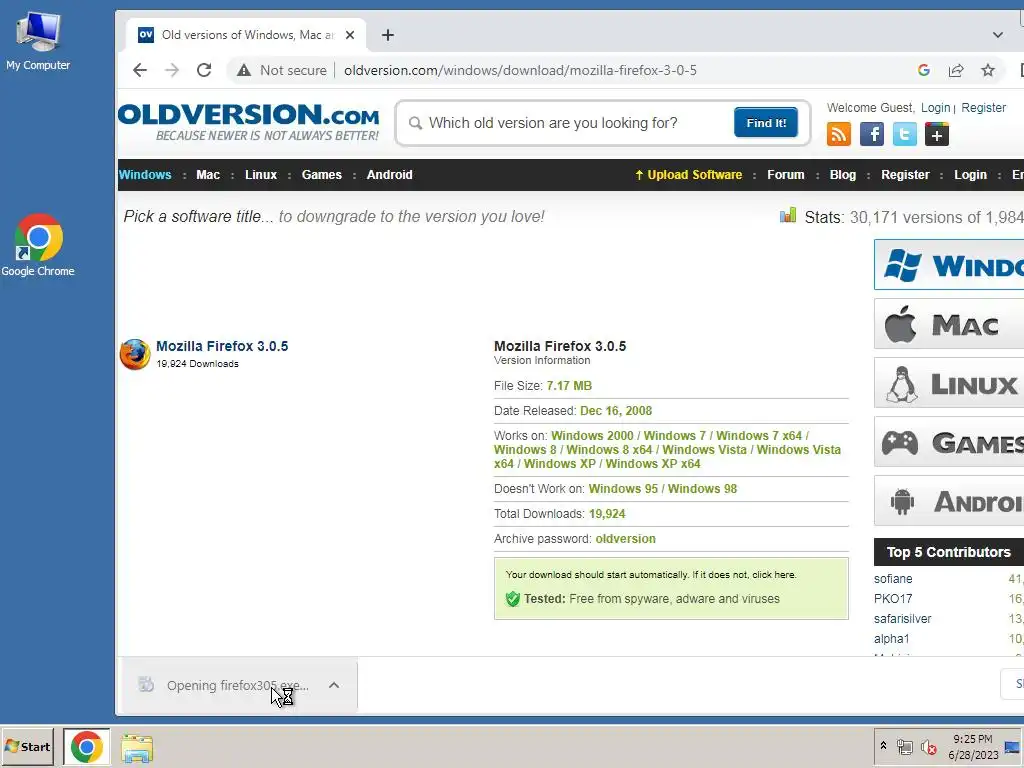Click the OLDVERSION.com logo
Screen dimensions: 1024x768
pos(249,122)
